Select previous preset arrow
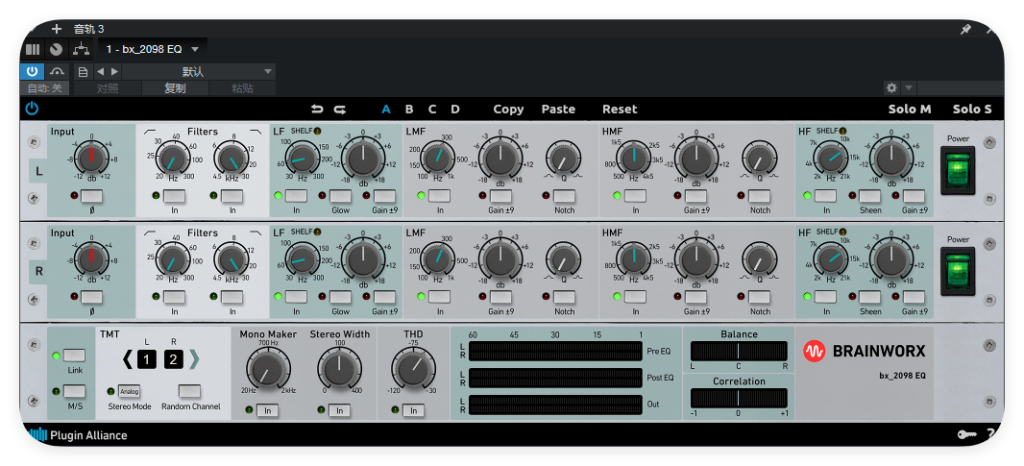The height and width of the screenshot is (466, 1024). (x=100, y=71)
